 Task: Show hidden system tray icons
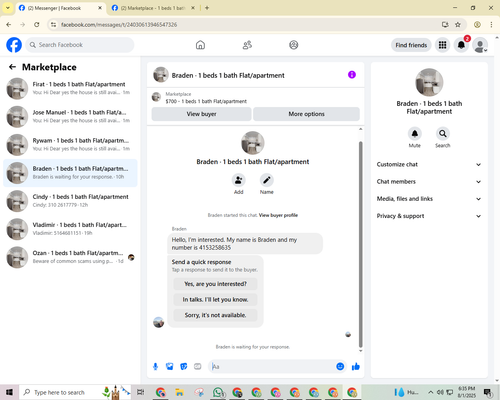[x=431, y=392]
